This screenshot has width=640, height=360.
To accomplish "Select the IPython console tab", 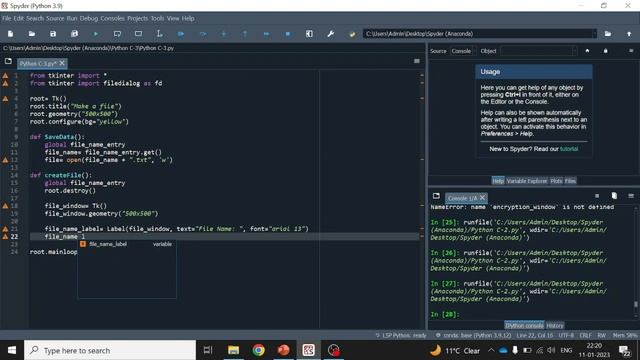I will tap(524, 325).
